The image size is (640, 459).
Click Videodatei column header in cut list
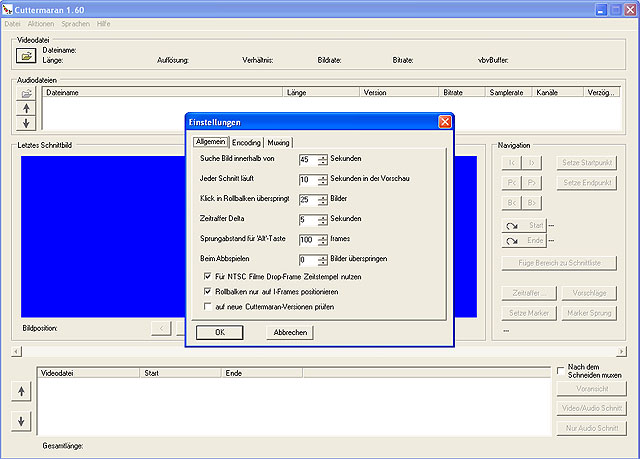pos(89,373)
